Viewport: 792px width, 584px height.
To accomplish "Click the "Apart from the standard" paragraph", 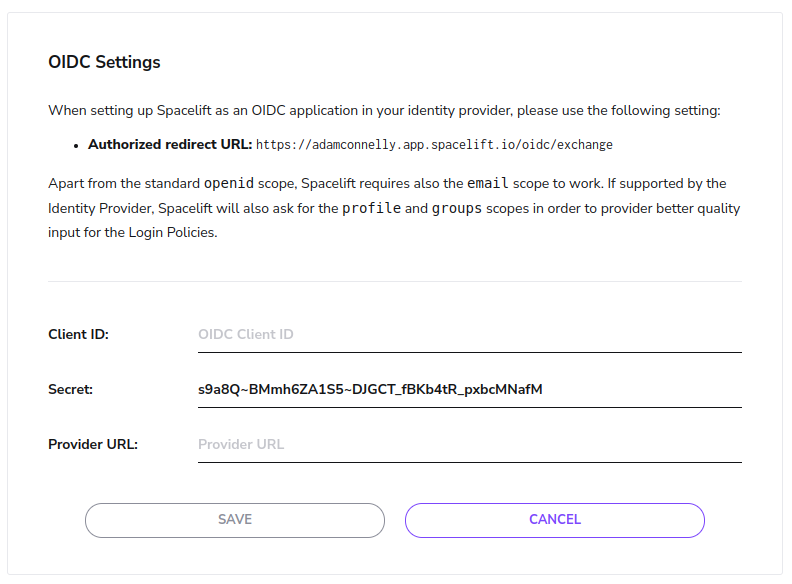I will click(125, 184).
